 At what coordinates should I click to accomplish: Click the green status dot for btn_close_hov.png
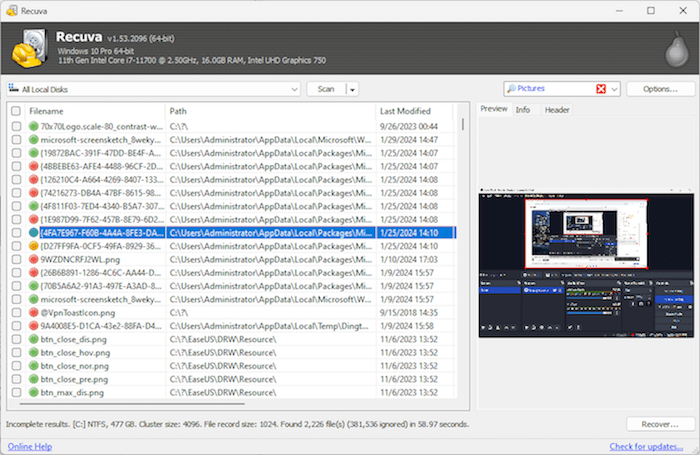pyautogui.click(x=33, y=353)
